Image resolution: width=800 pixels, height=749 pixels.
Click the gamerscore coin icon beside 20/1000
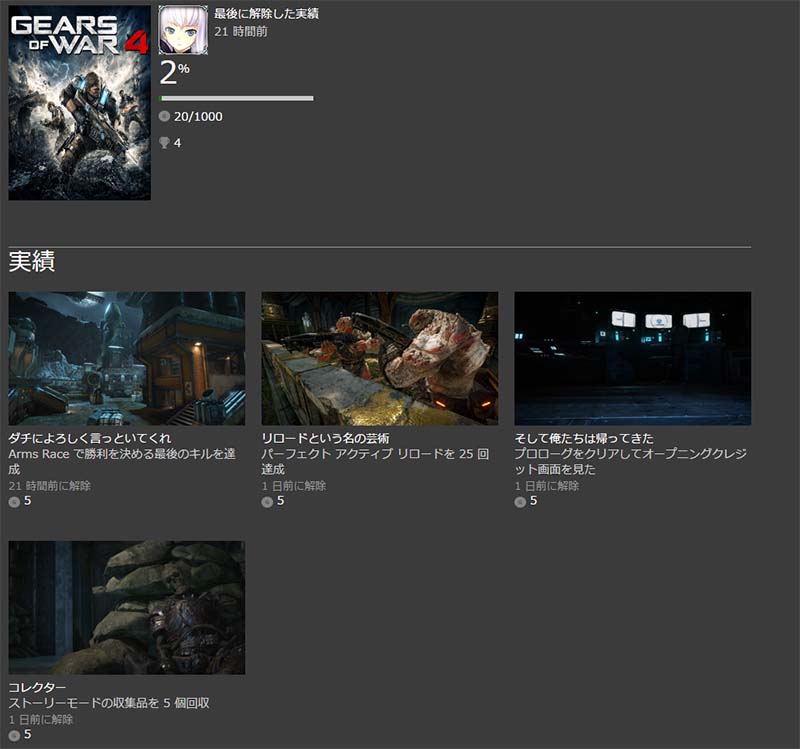pos(164,116)
